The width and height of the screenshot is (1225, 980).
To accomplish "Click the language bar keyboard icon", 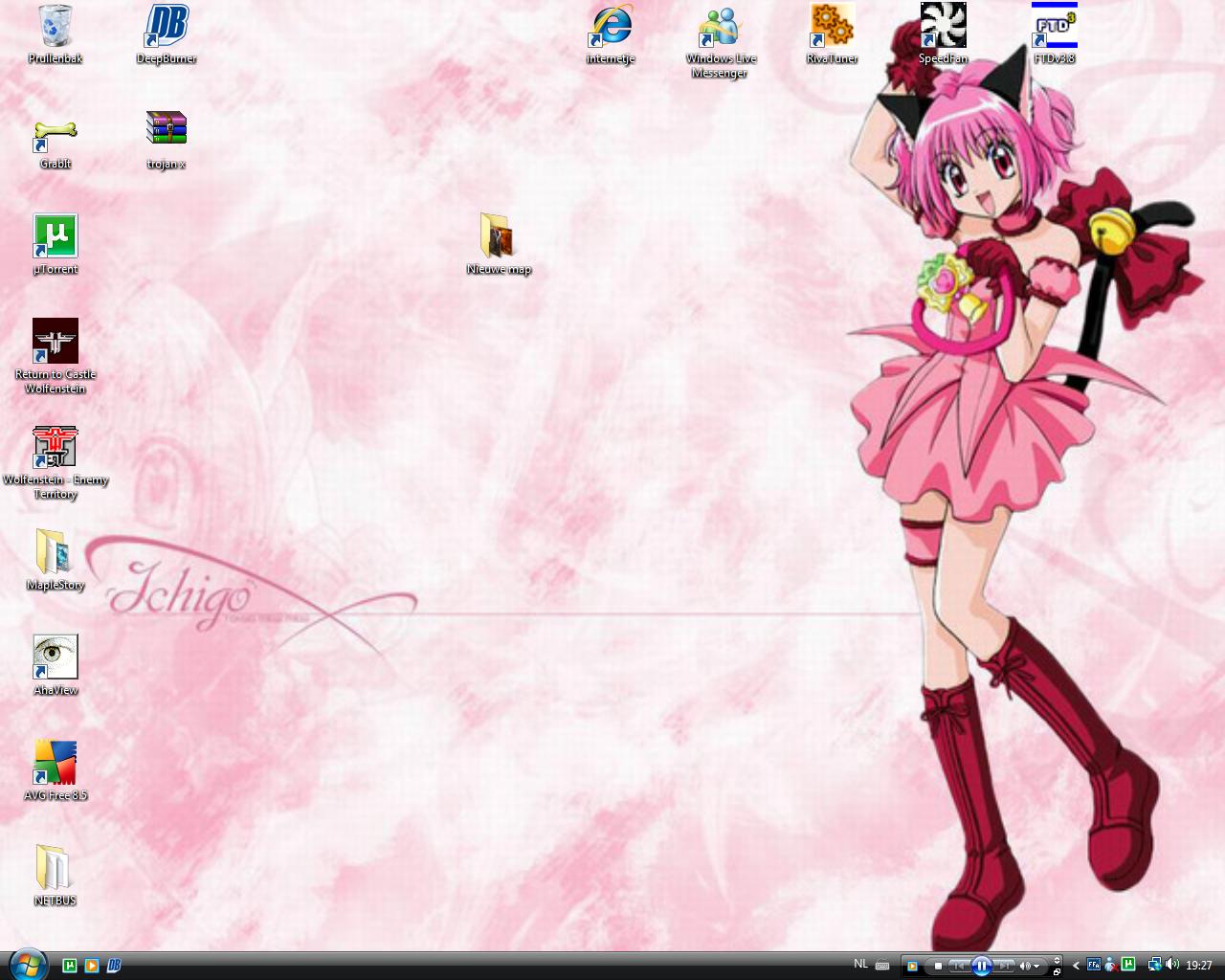I will (x=882, y=966).
